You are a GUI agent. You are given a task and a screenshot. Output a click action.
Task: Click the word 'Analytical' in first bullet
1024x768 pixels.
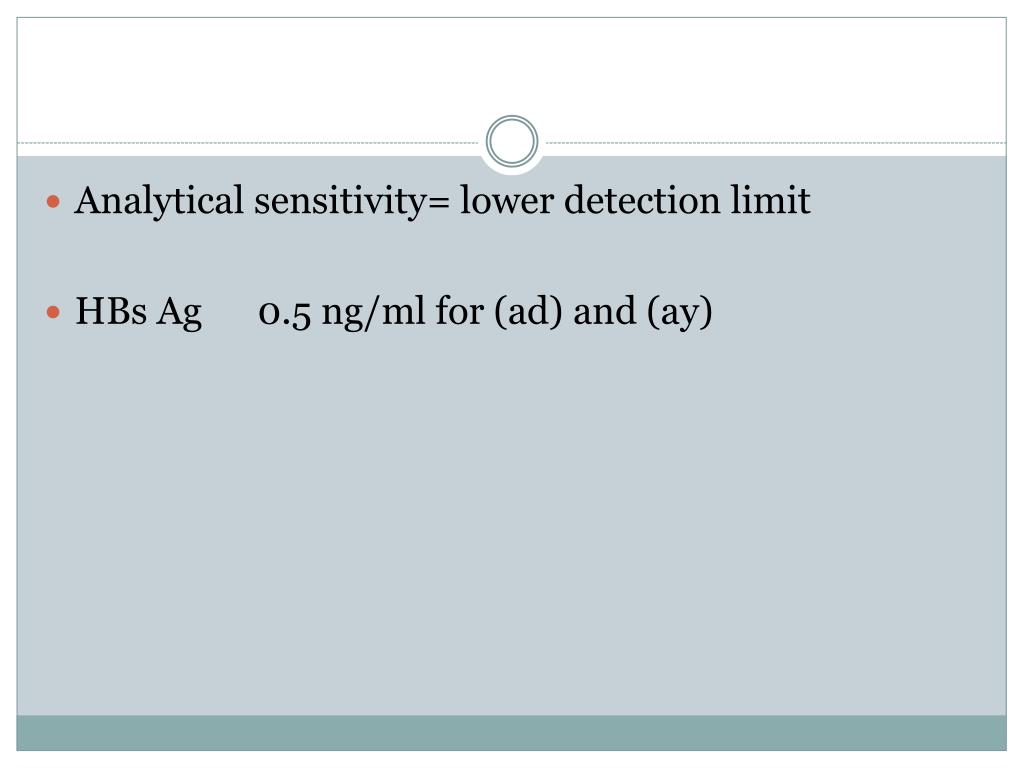[x=159, y=202]
